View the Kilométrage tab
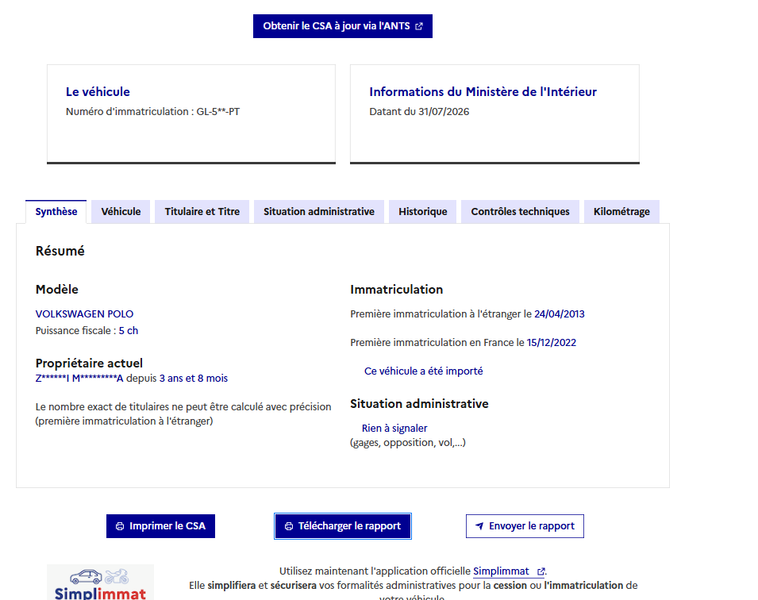Viewport: 758px width, 600px height. tap(622, 212)
